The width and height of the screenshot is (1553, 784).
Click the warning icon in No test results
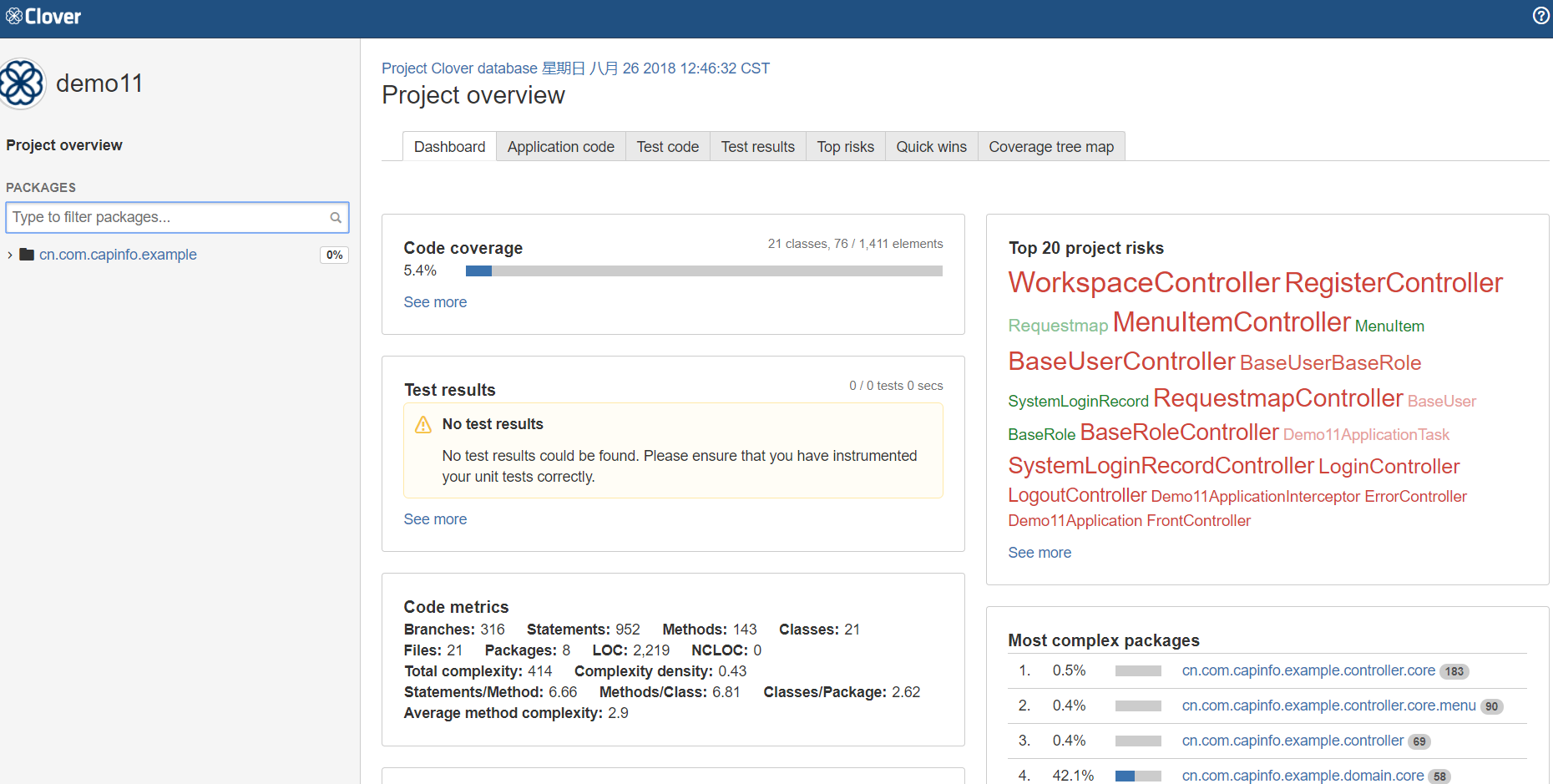[x=423, y=424]
